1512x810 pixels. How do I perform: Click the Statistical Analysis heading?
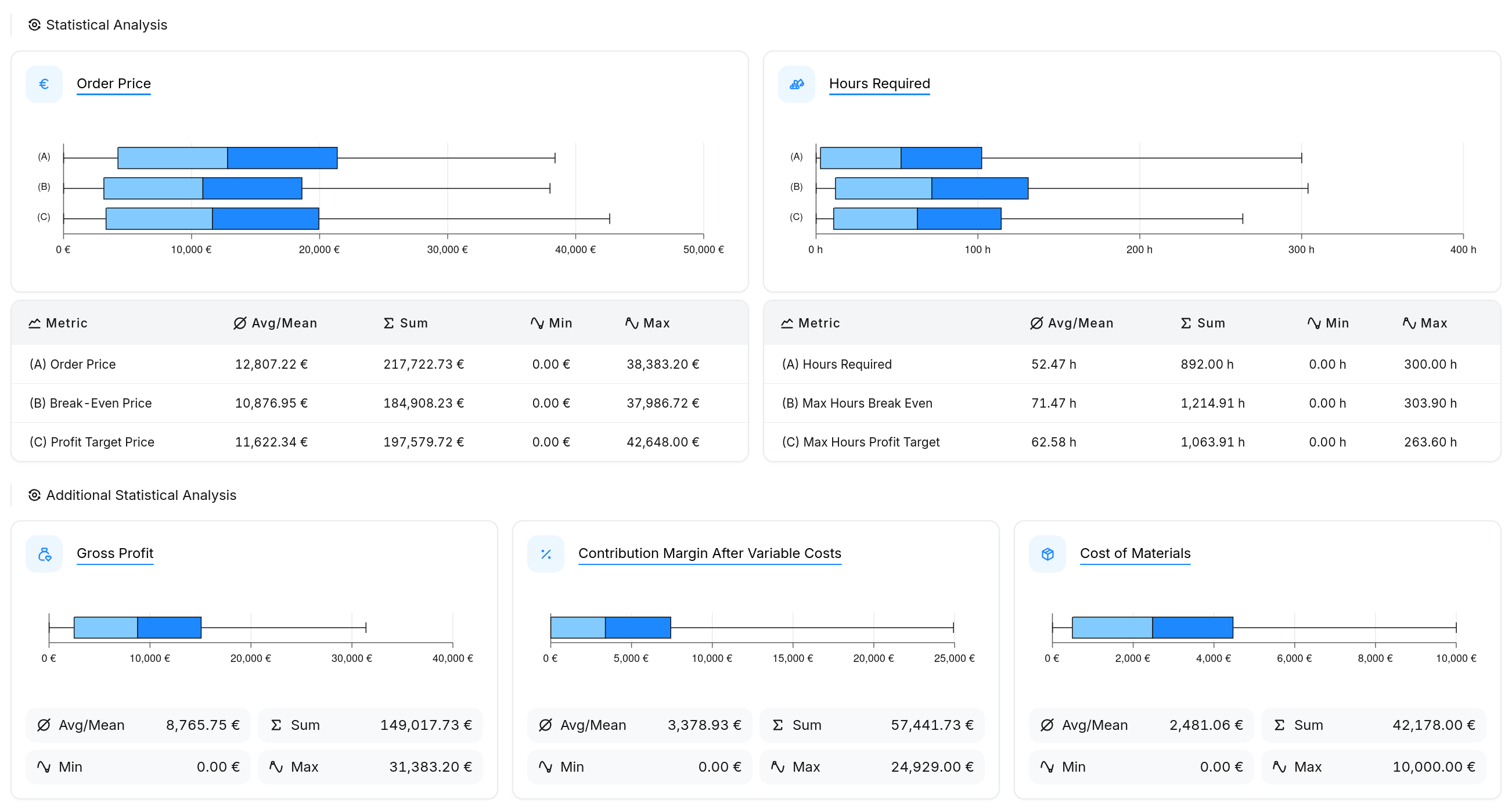click(x=107, y=24)
